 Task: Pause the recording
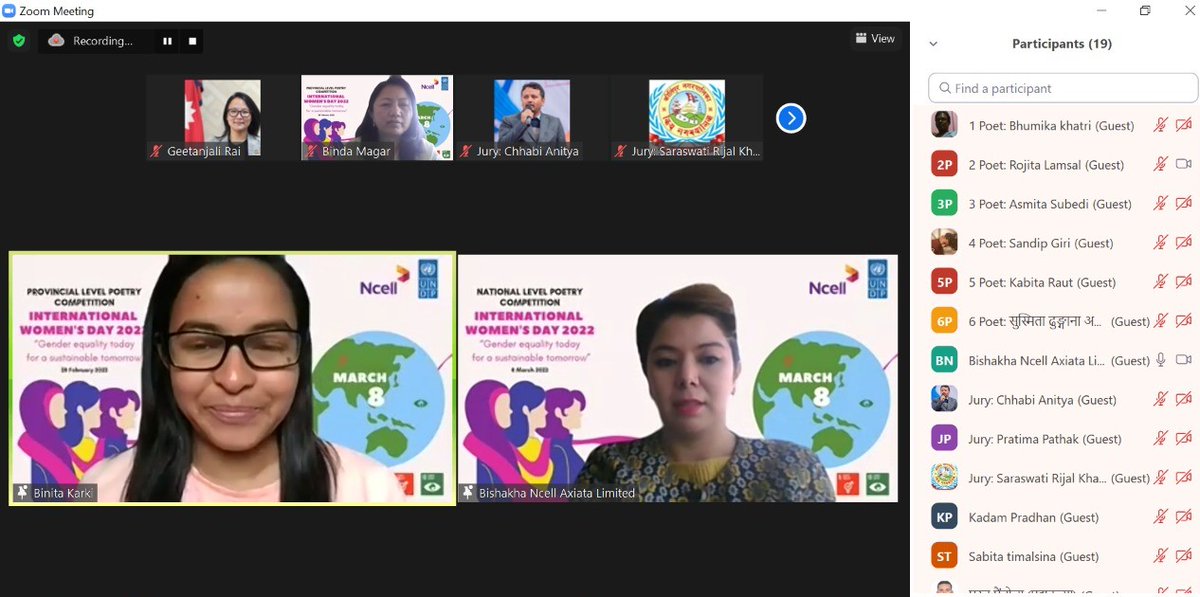click(167, 41)
